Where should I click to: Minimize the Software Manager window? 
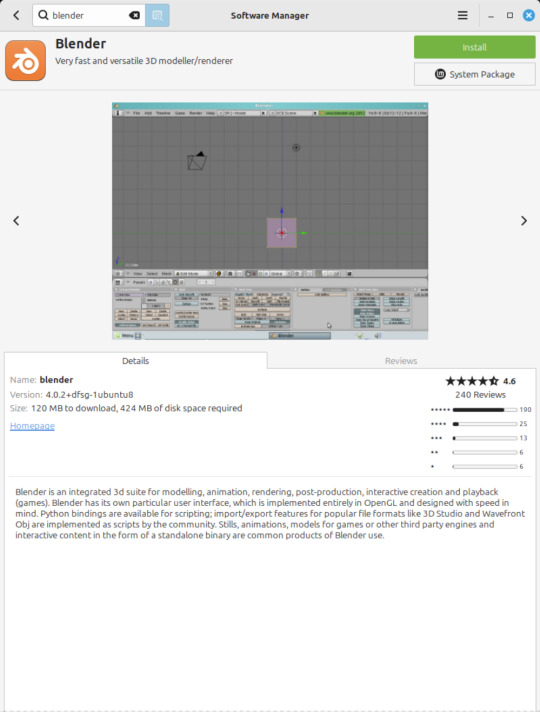coord(490,16)
